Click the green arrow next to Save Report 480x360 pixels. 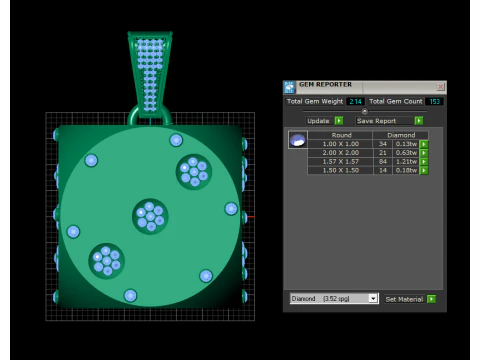419,121
